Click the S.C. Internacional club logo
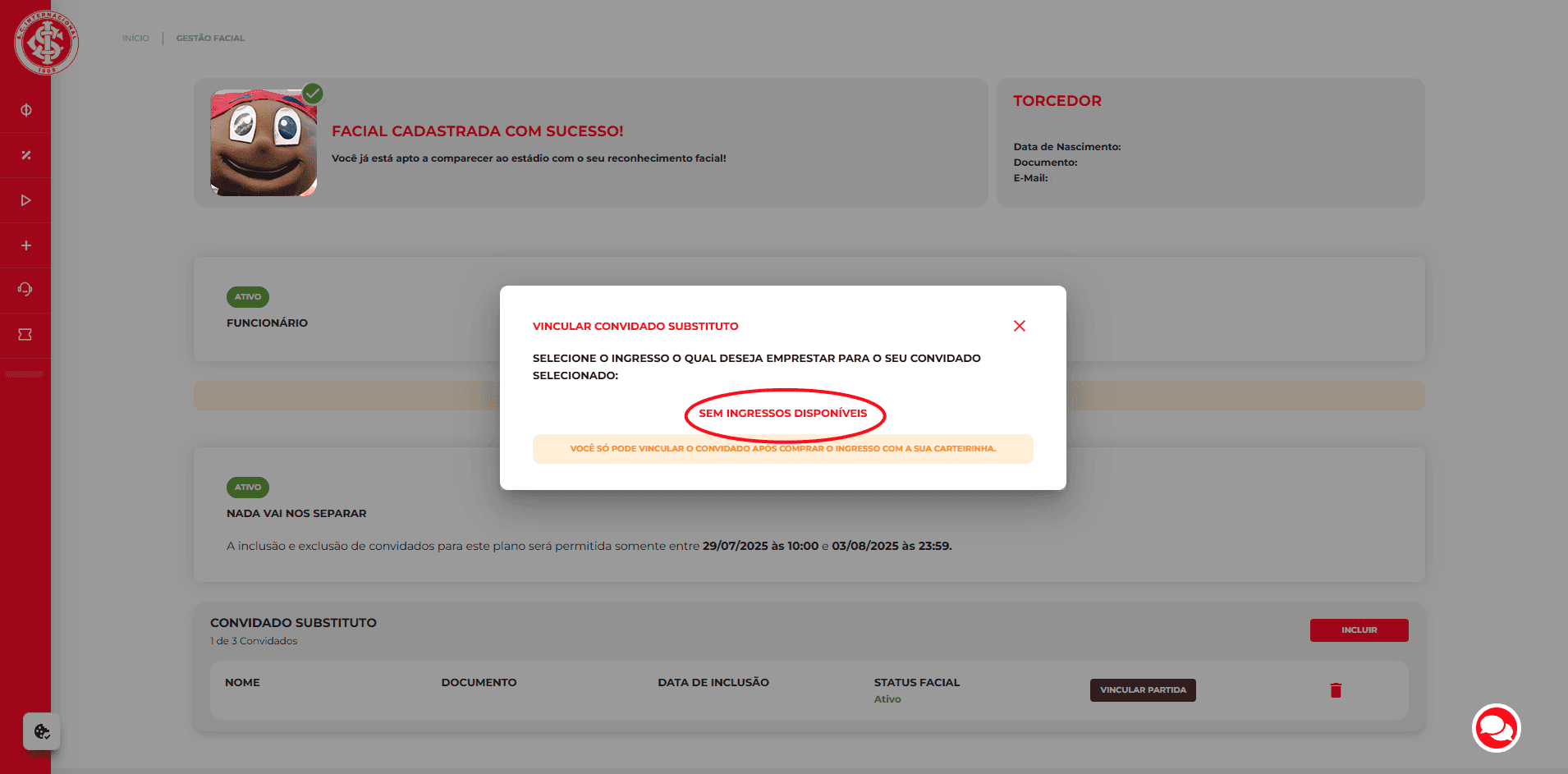The height and width of the screenshot is (774, 1568). coord(46,43)
